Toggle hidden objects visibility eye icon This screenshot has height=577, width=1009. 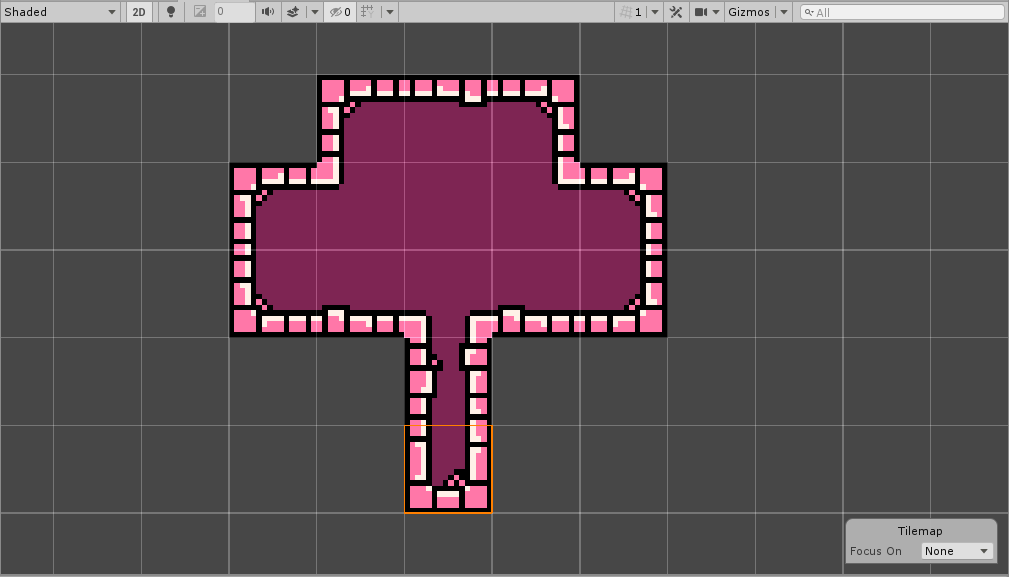click(340, 12)
